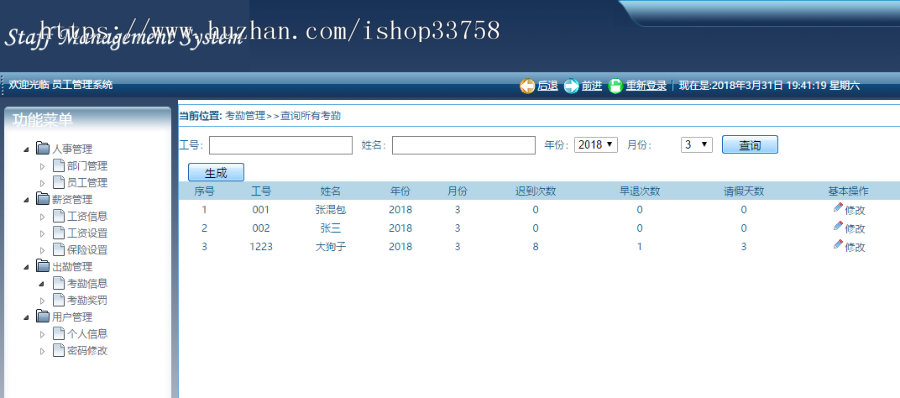Click the page icon beside 个人信息
Screen dimensions: 900x398
click(59, 333)
